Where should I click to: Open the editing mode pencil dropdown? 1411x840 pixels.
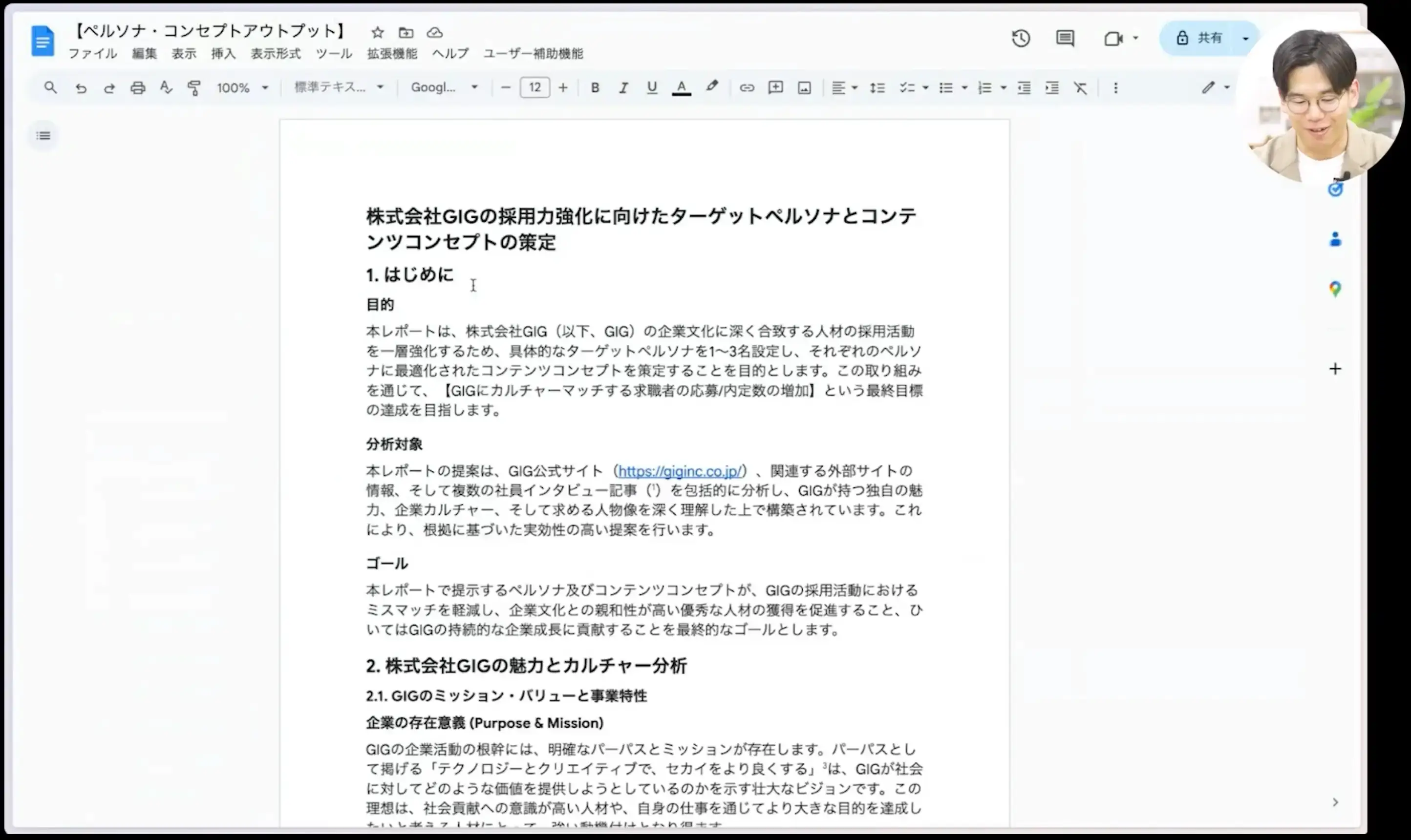(1215, 87)
